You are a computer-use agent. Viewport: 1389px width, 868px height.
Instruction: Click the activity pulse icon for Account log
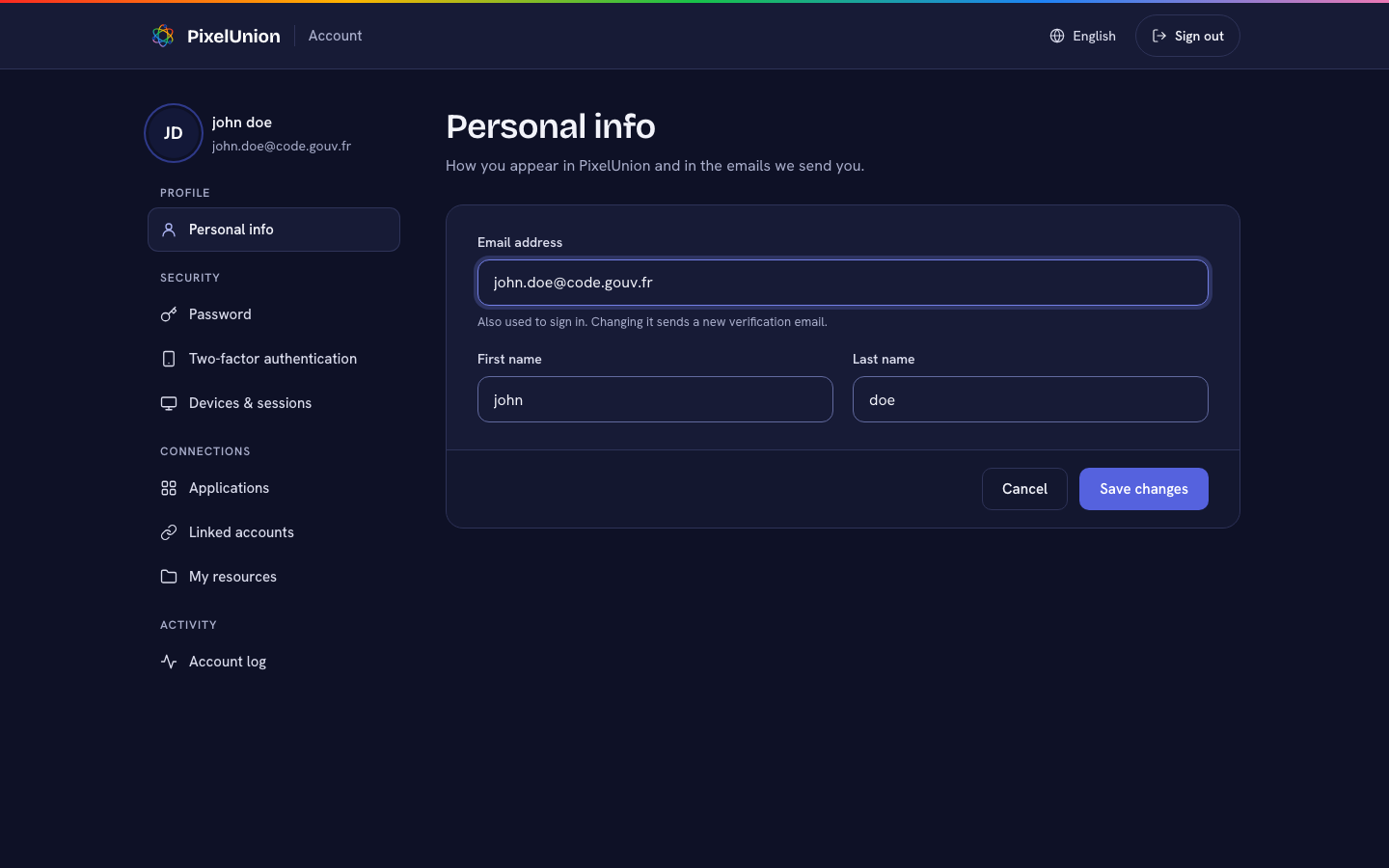pos(169,662)
